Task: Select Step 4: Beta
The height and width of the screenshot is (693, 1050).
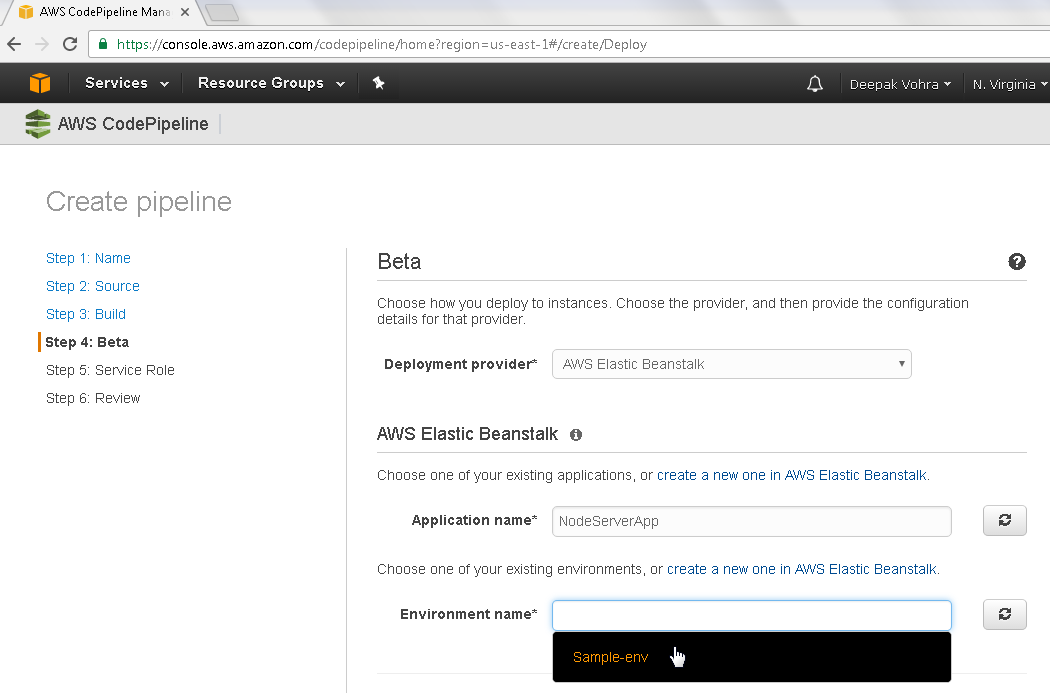Action: click(x=87, y=342)
